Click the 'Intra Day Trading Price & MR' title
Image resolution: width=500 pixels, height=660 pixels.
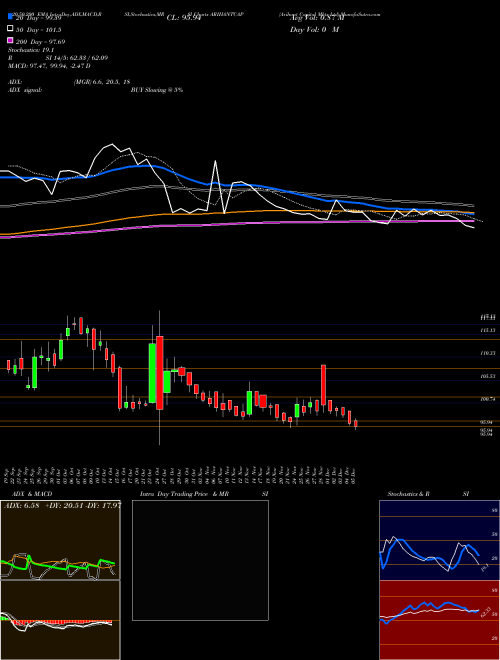tap(184, 494)
